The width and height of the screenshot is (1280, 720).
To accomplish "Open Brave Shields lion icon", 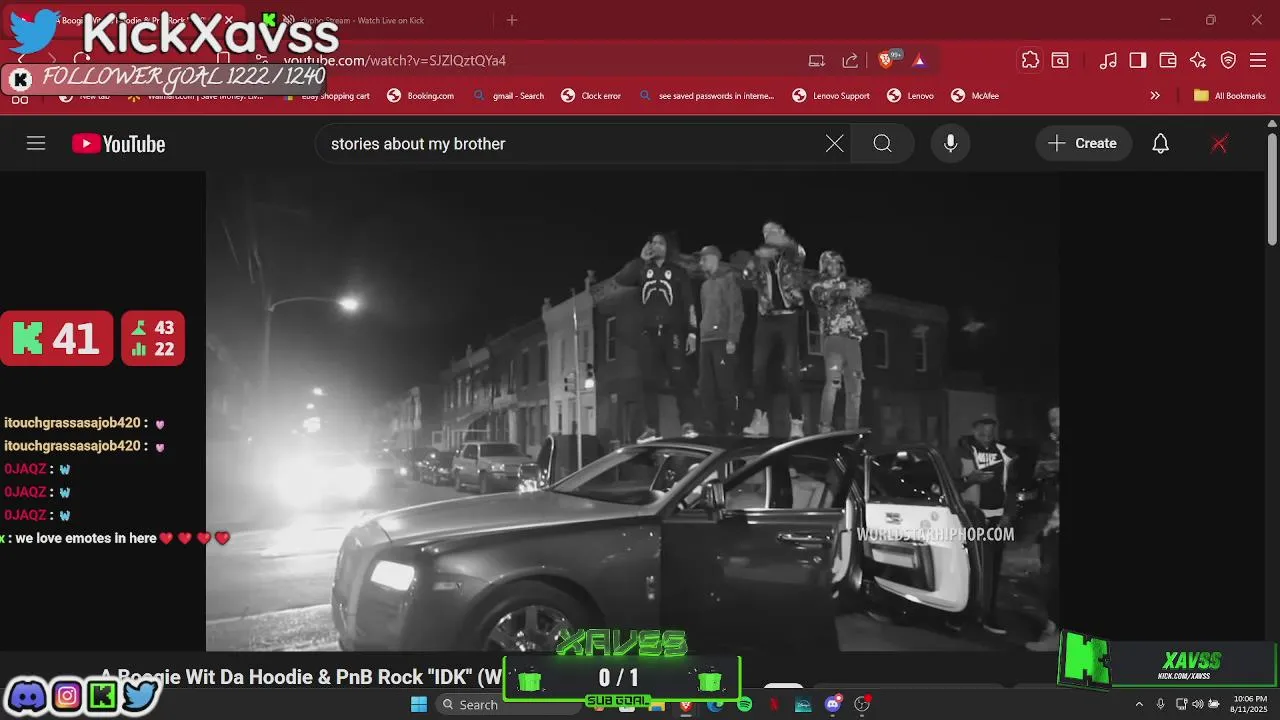I will [886, 60].
